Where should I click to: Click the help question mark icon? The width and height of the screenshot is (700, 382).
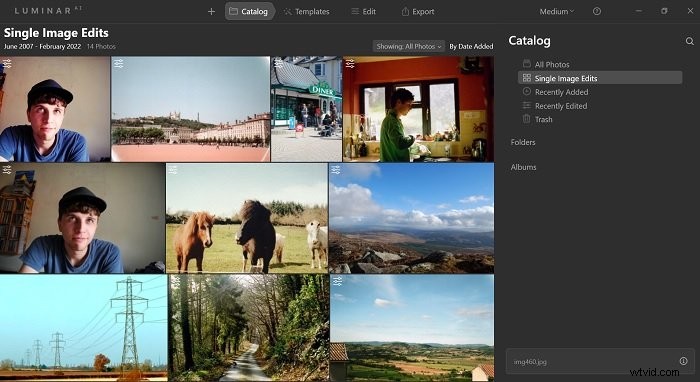tap(597, 12)
